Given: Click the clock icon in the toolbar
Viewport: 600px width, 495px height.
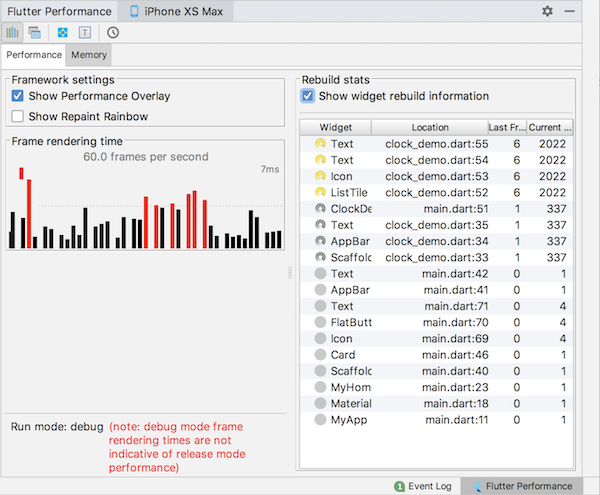Looking at the screenshot, I should tap(113, 32).
